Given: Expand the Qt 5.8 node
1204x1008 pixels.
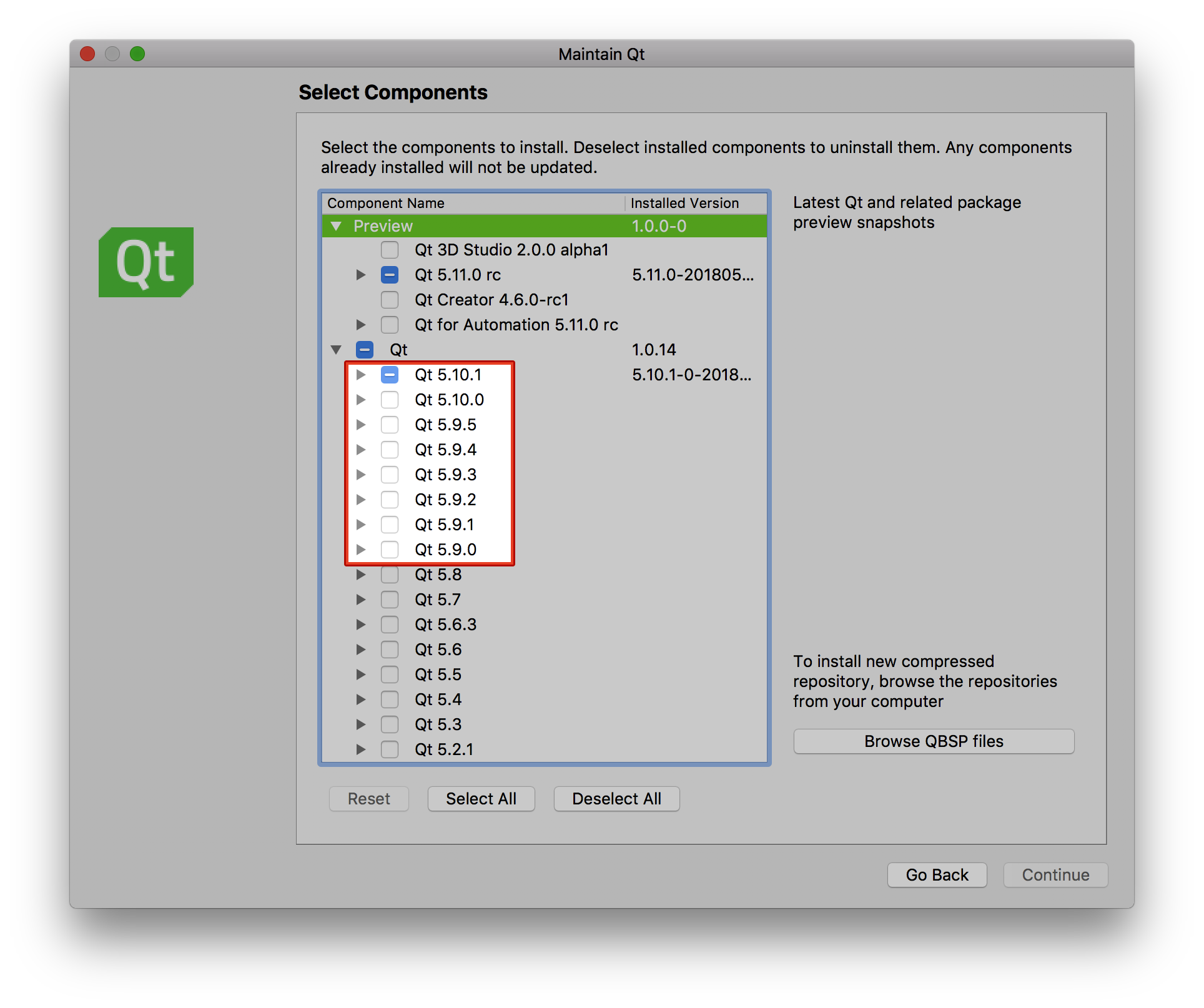Looking at the screenshot, I should pos(361,575).
